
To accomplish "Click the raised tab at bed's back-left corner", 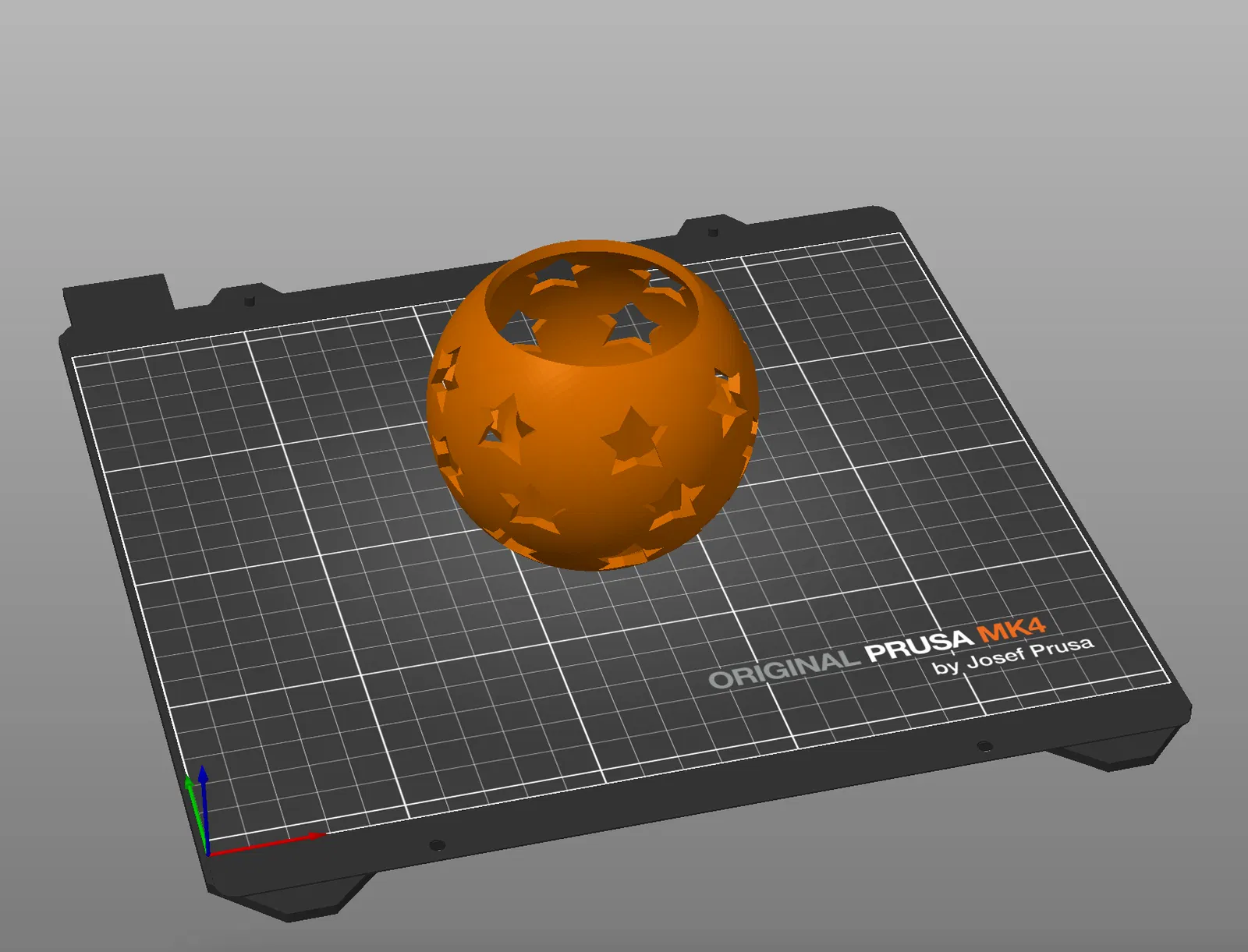I will tap(117, 299).
